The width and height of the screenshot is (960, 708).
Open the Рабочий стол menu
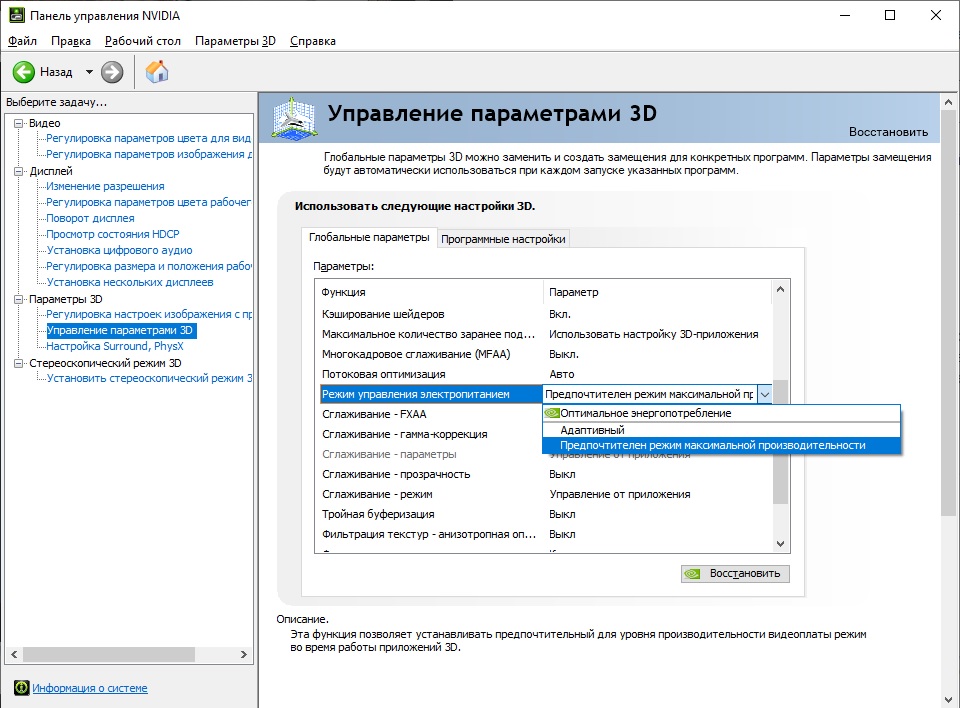[143, 41]
